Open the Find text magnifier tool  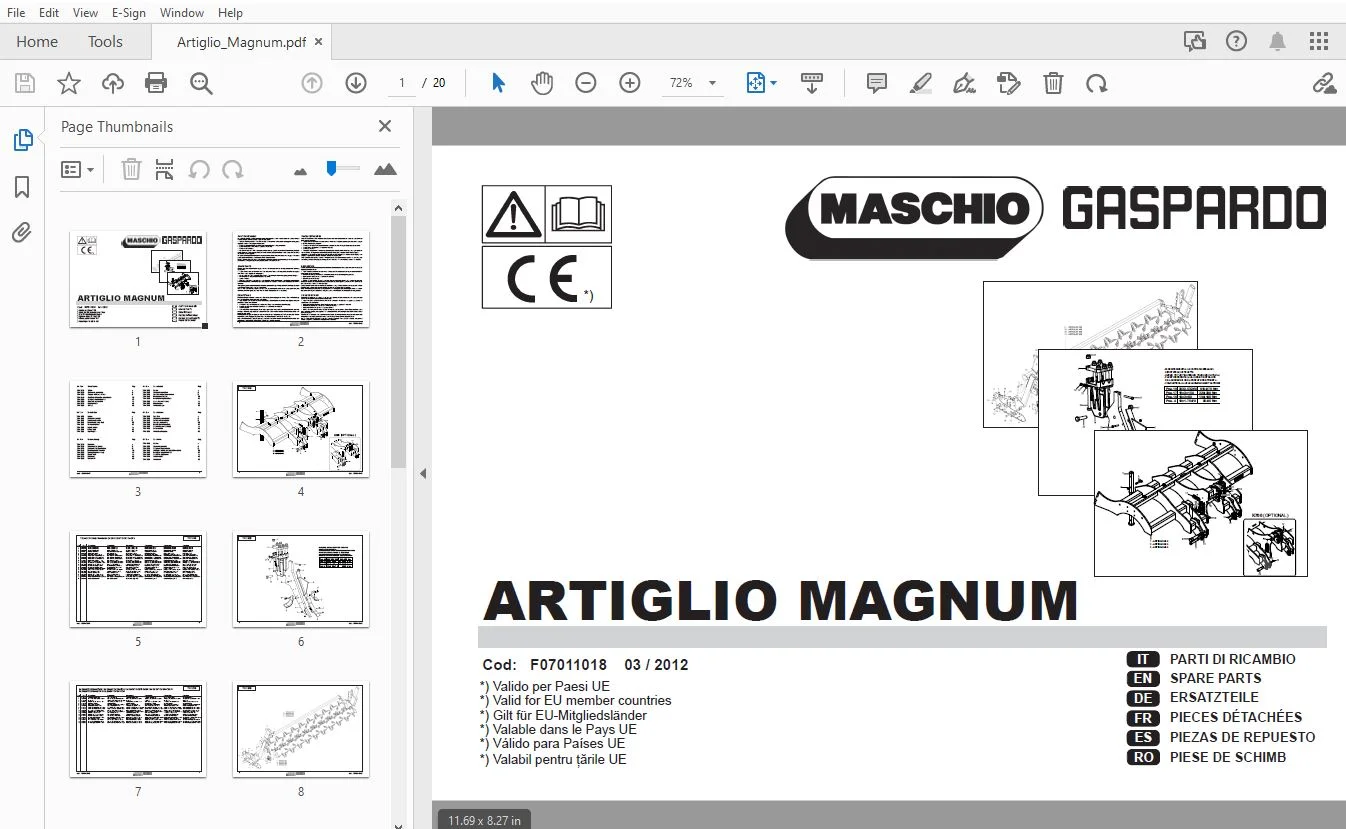(x=201, y=83)
